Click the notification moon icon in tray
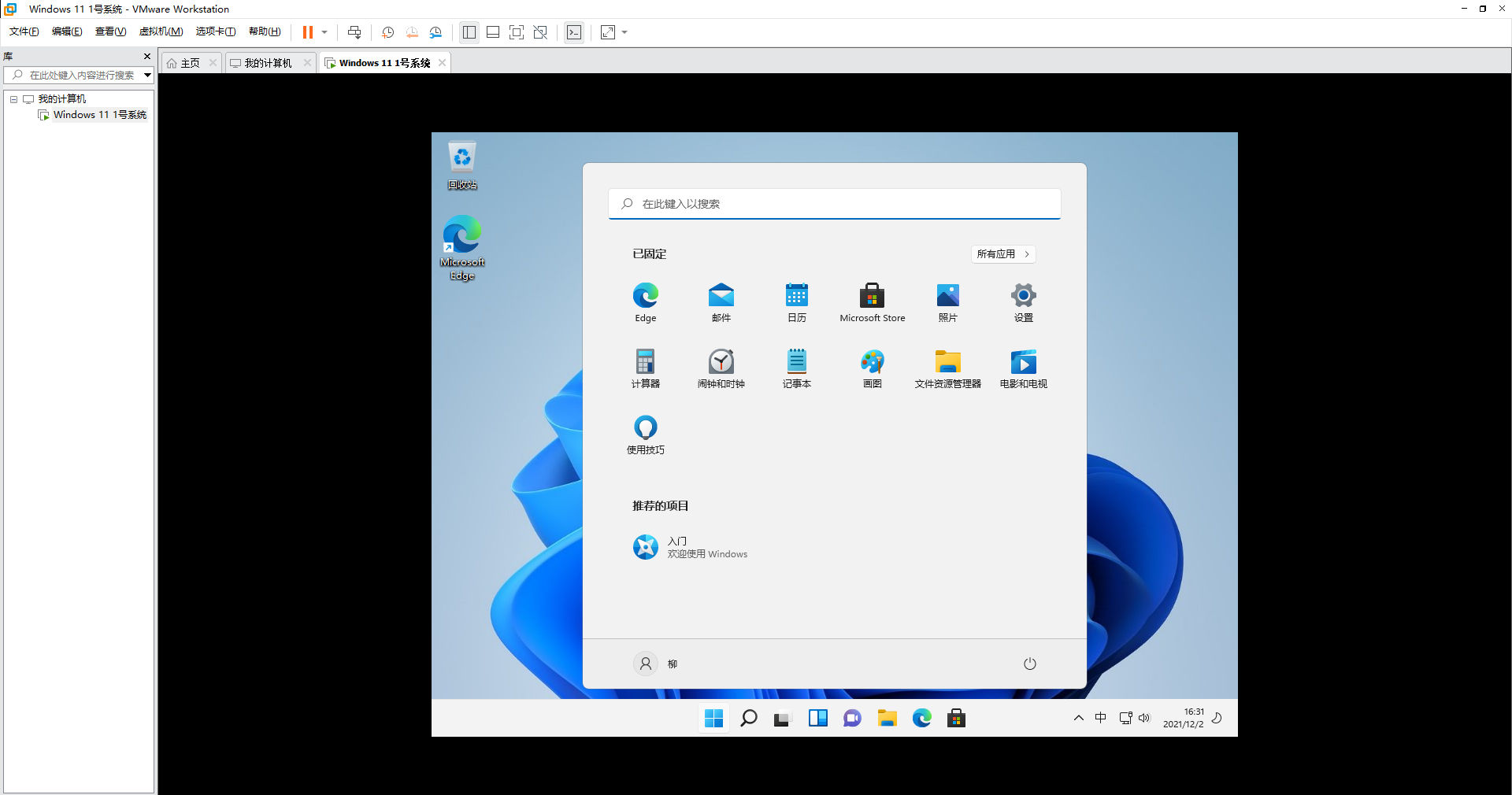This screenshot has height=795, width=1512. tap(1217, 718)
